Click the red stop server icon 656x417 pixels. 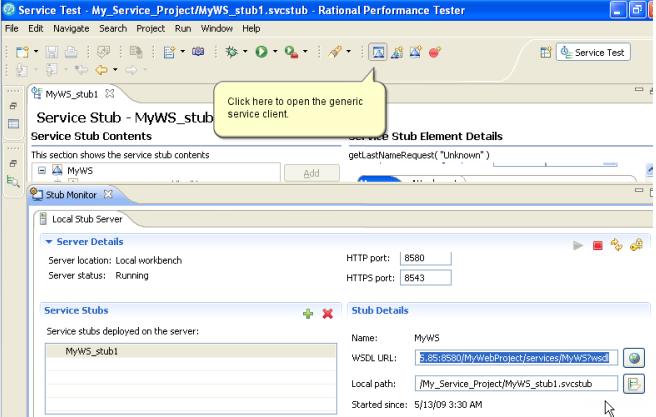pos(597,243)
